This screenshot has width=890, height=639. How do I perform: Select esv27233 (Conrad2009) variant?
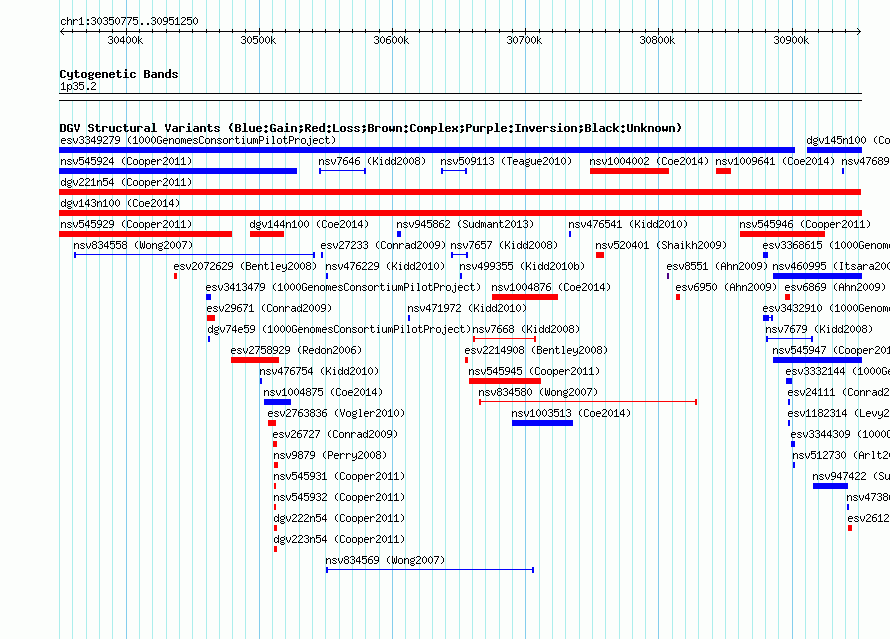(x=383, y=245)
